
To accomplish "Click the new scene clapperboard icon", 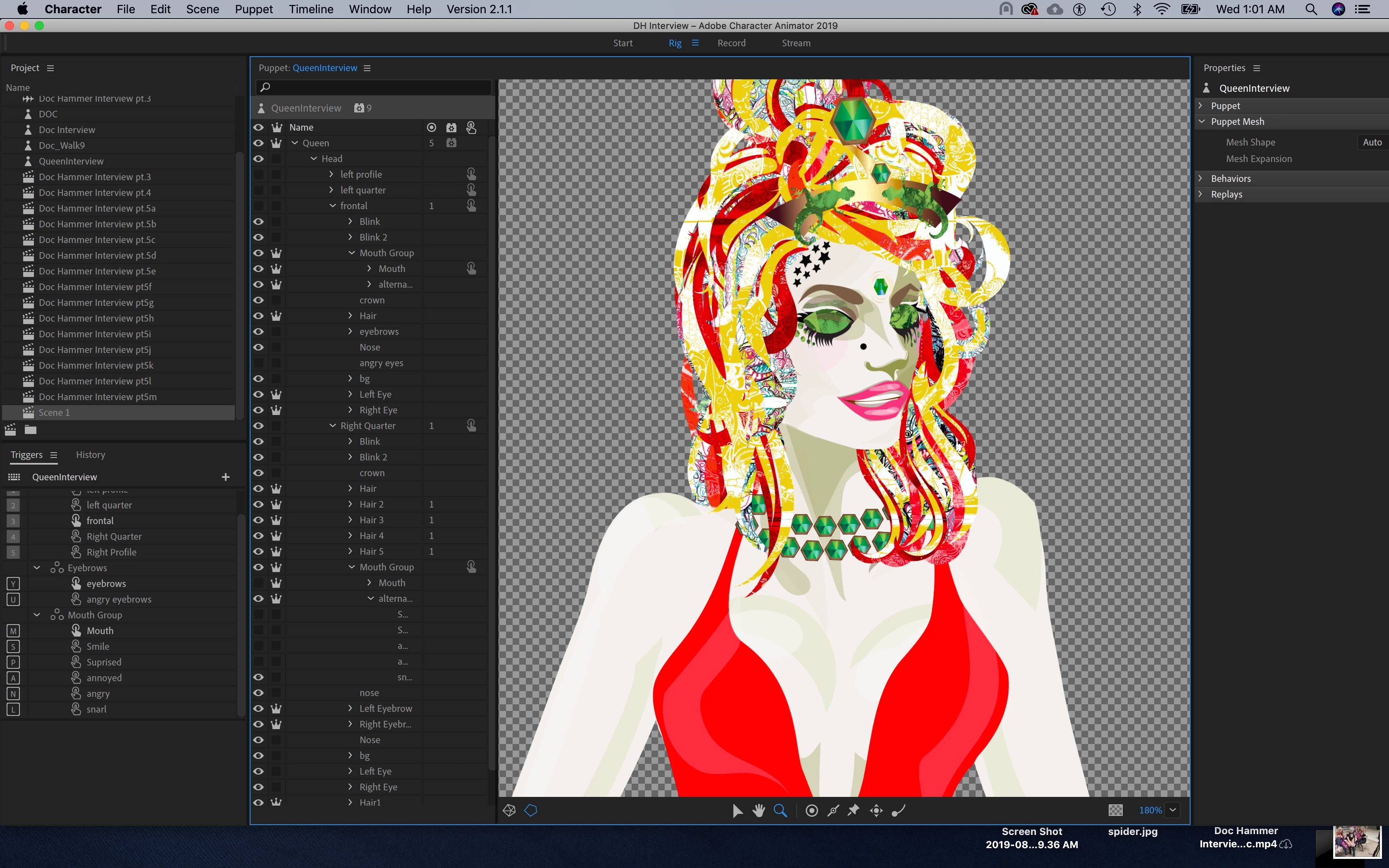I will pos(10,429).
